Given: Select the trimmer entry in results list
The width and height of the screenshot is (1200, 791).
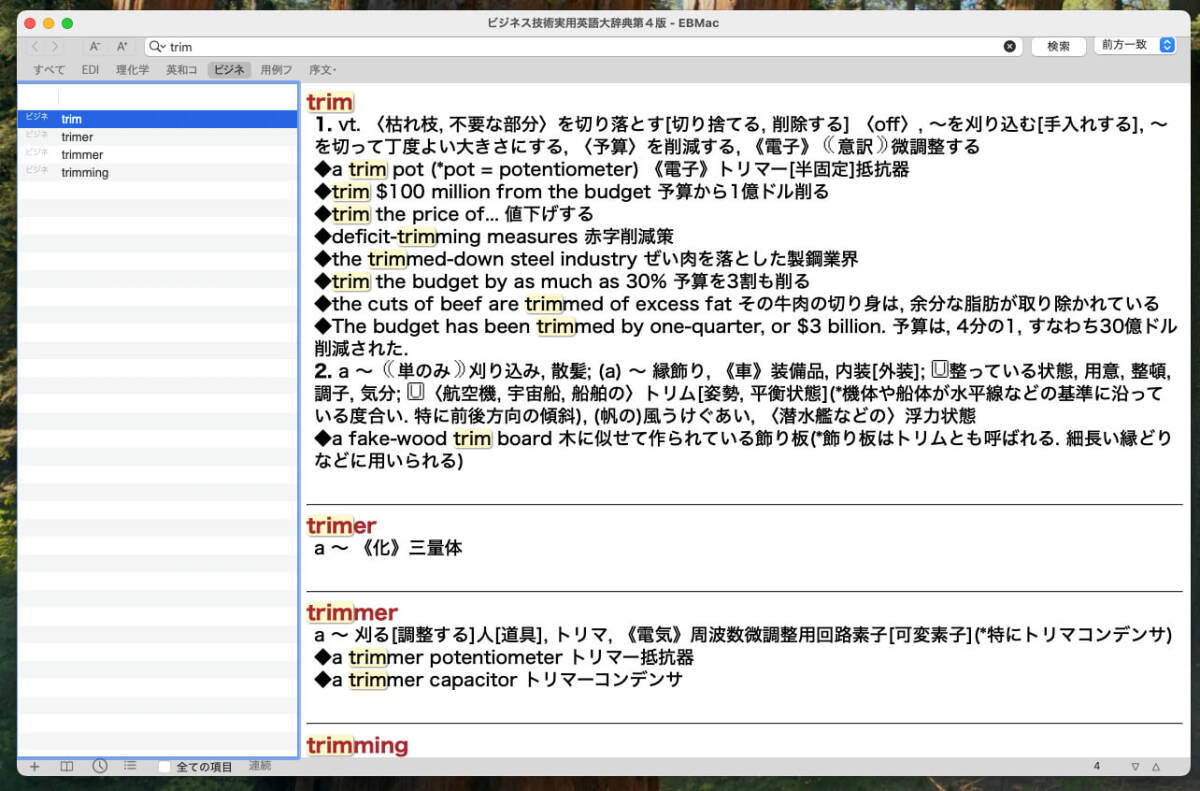Looking at the screenshot, I should pyautogui.click(x=82, y=155).
